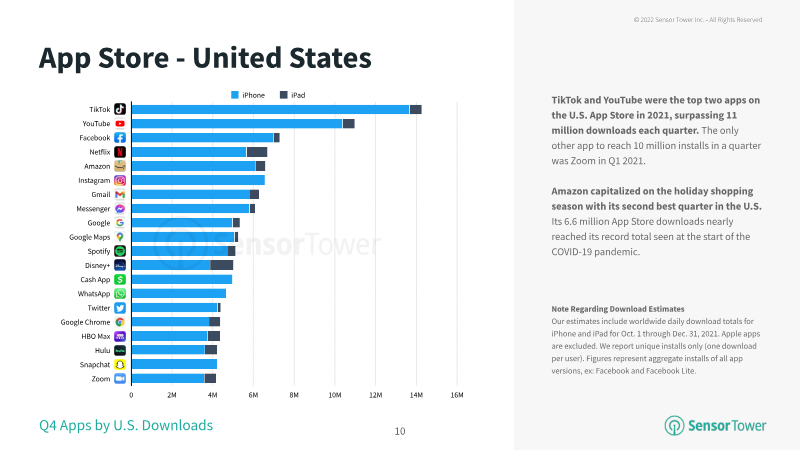Viewport: 800px width, 450px height.
Task: Click the Cash App icon
Action: [x=120, y=280]
